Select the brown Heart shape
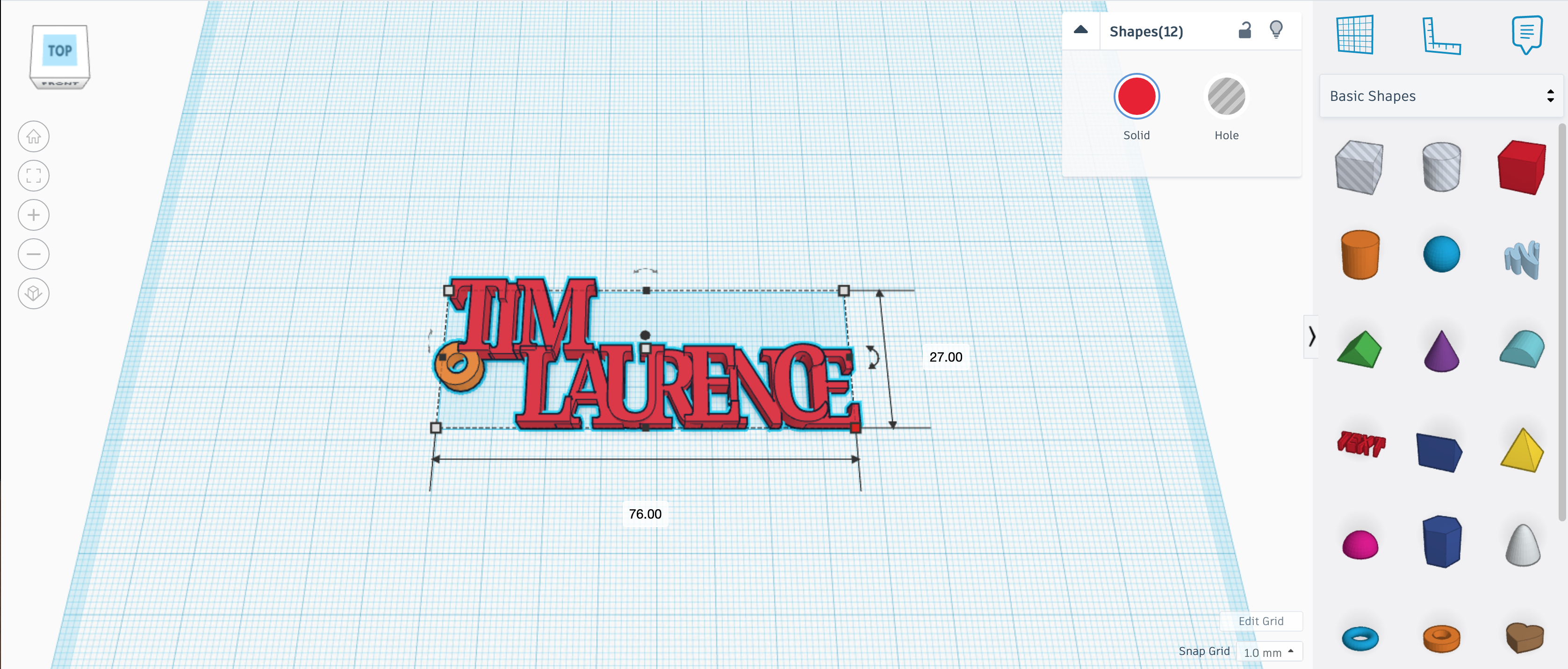This screenshot has width=1568, height=669. coord(1524,637)
